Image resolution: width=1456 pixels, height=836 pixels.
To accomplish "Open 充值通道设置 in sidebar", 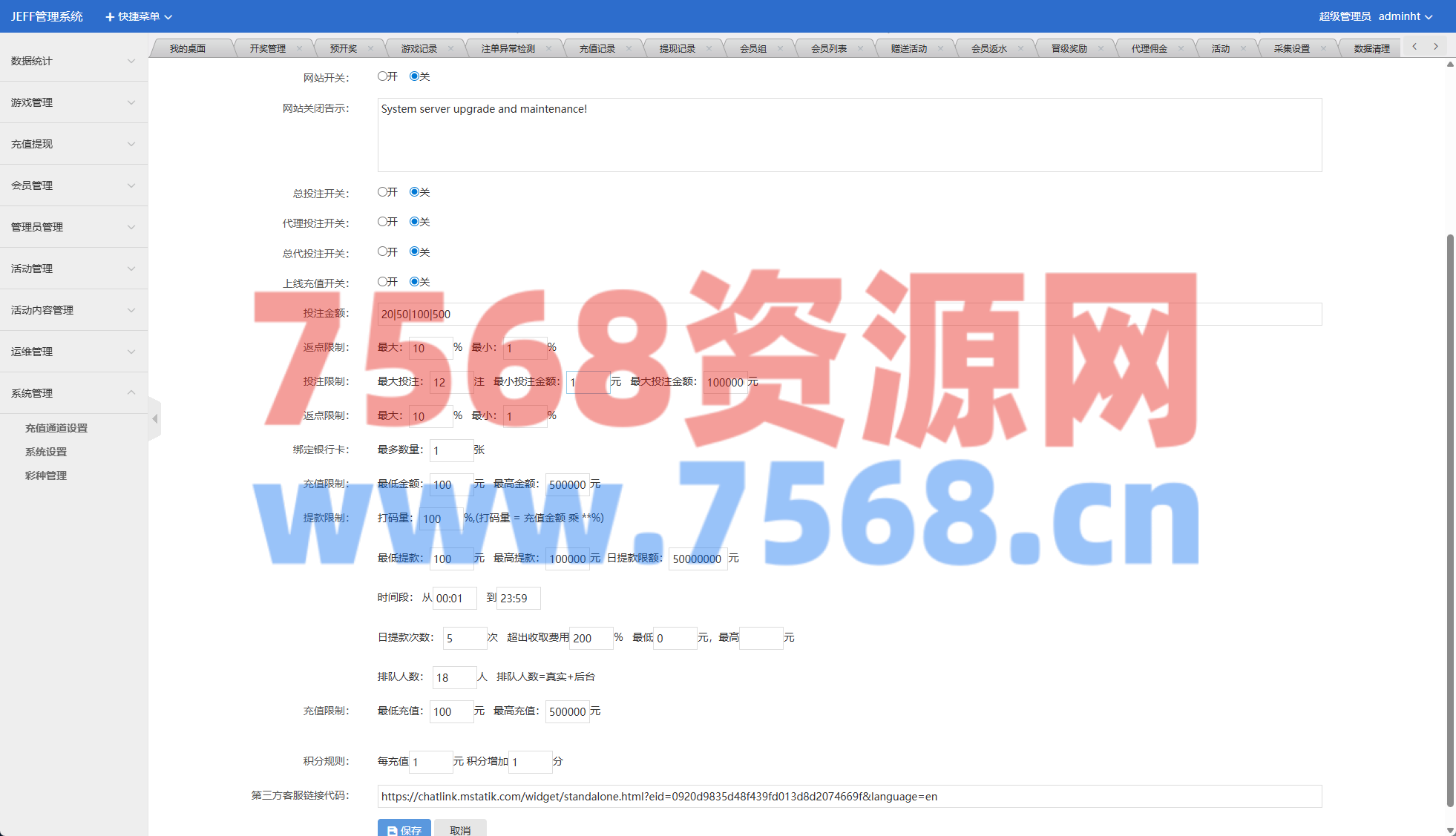I will (56, 428).
